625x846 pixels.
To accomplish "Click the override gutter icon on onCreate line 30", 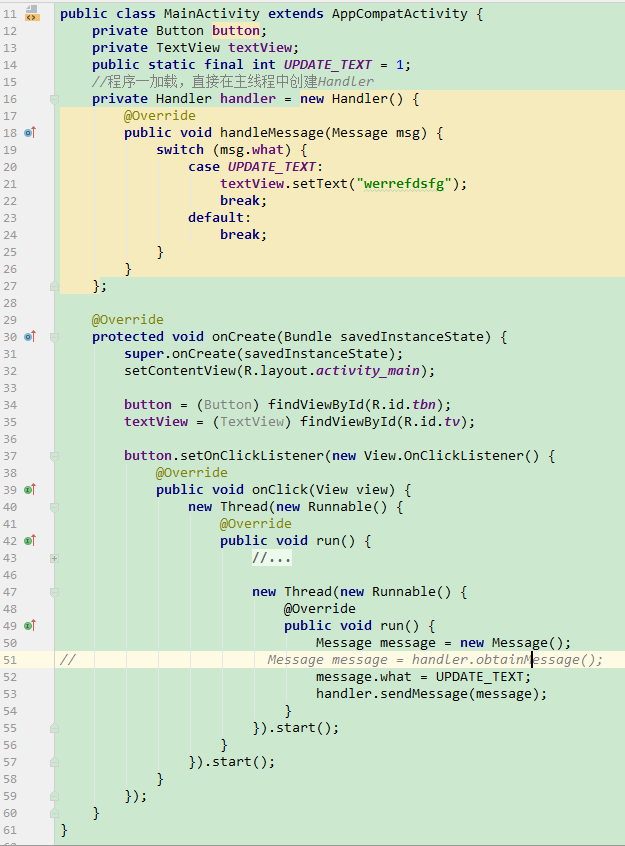I will point(30,337).
